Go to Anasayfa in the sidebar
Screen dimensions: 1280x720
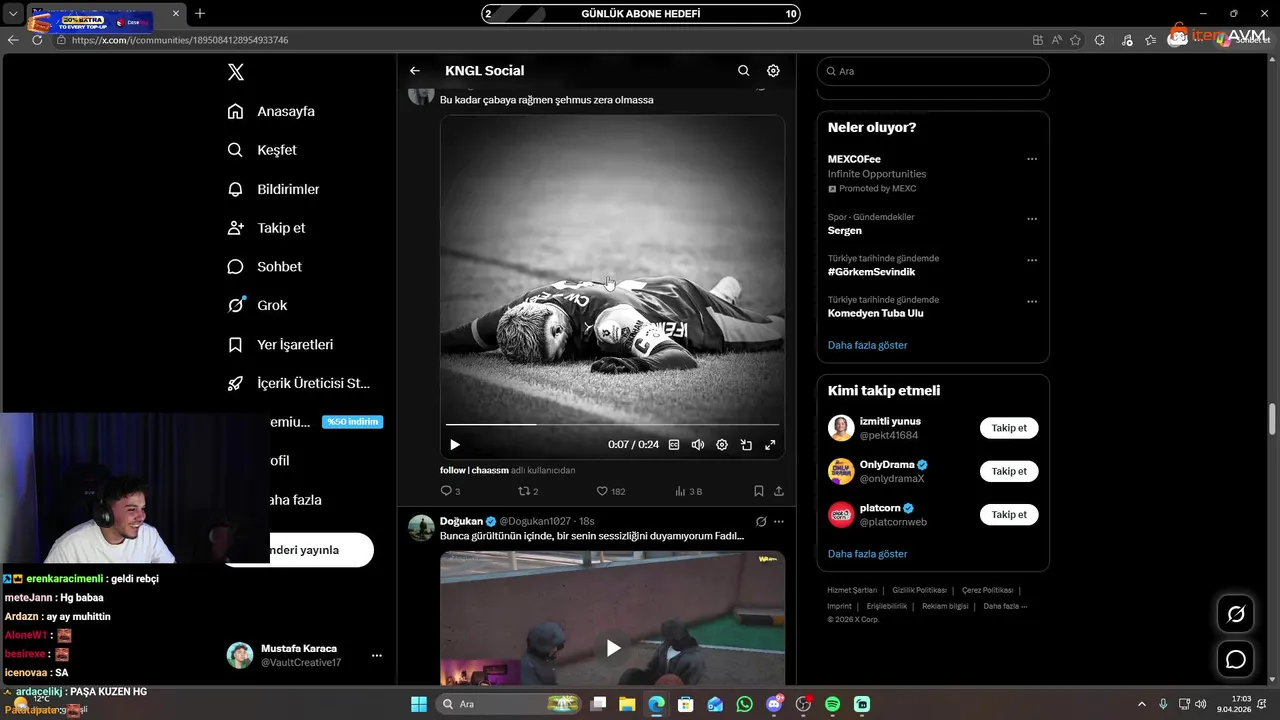[271, 111]
